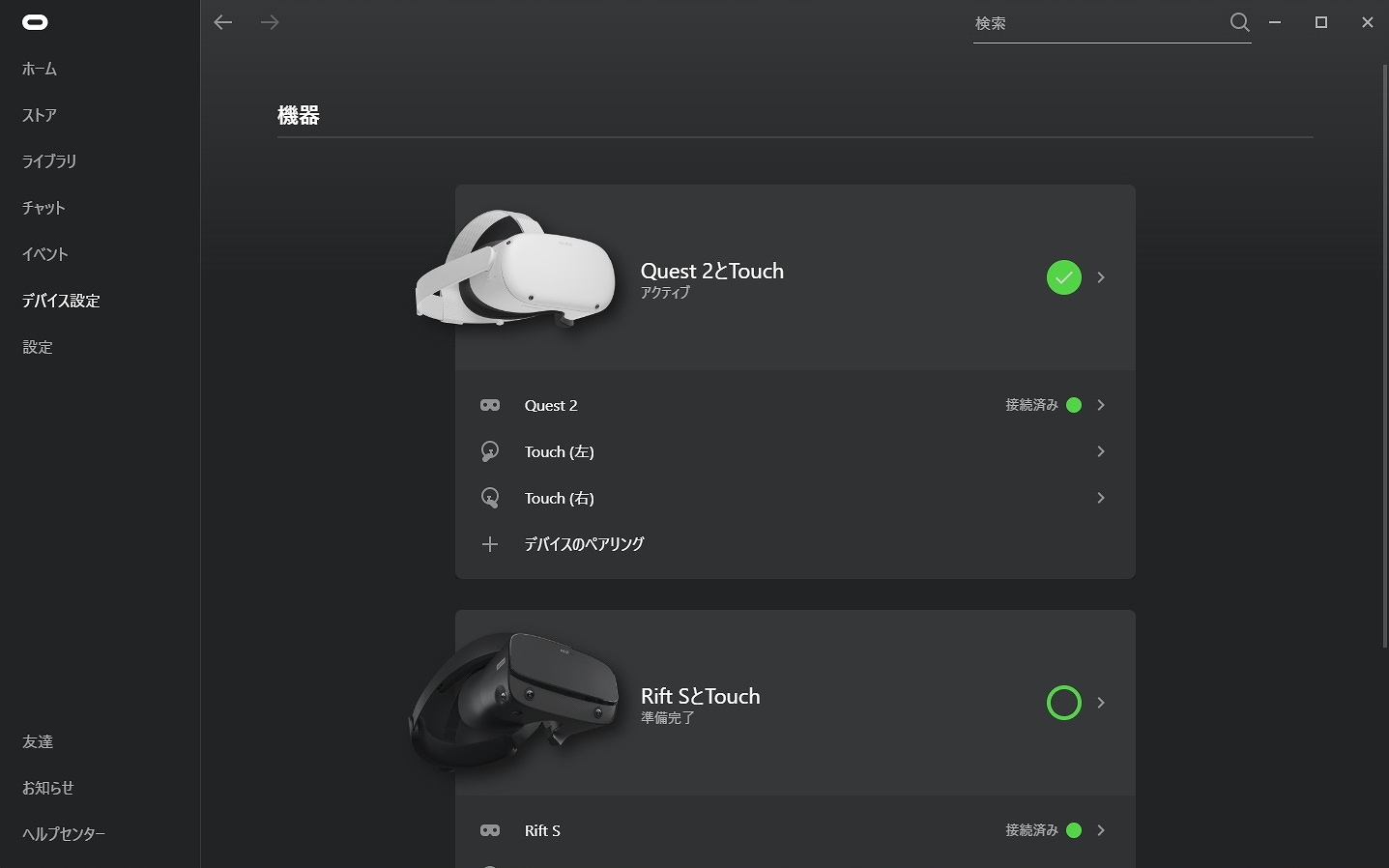The image size is (1389, 868).
Task: Click the Touch (右) label
Action: coord(559,498)
